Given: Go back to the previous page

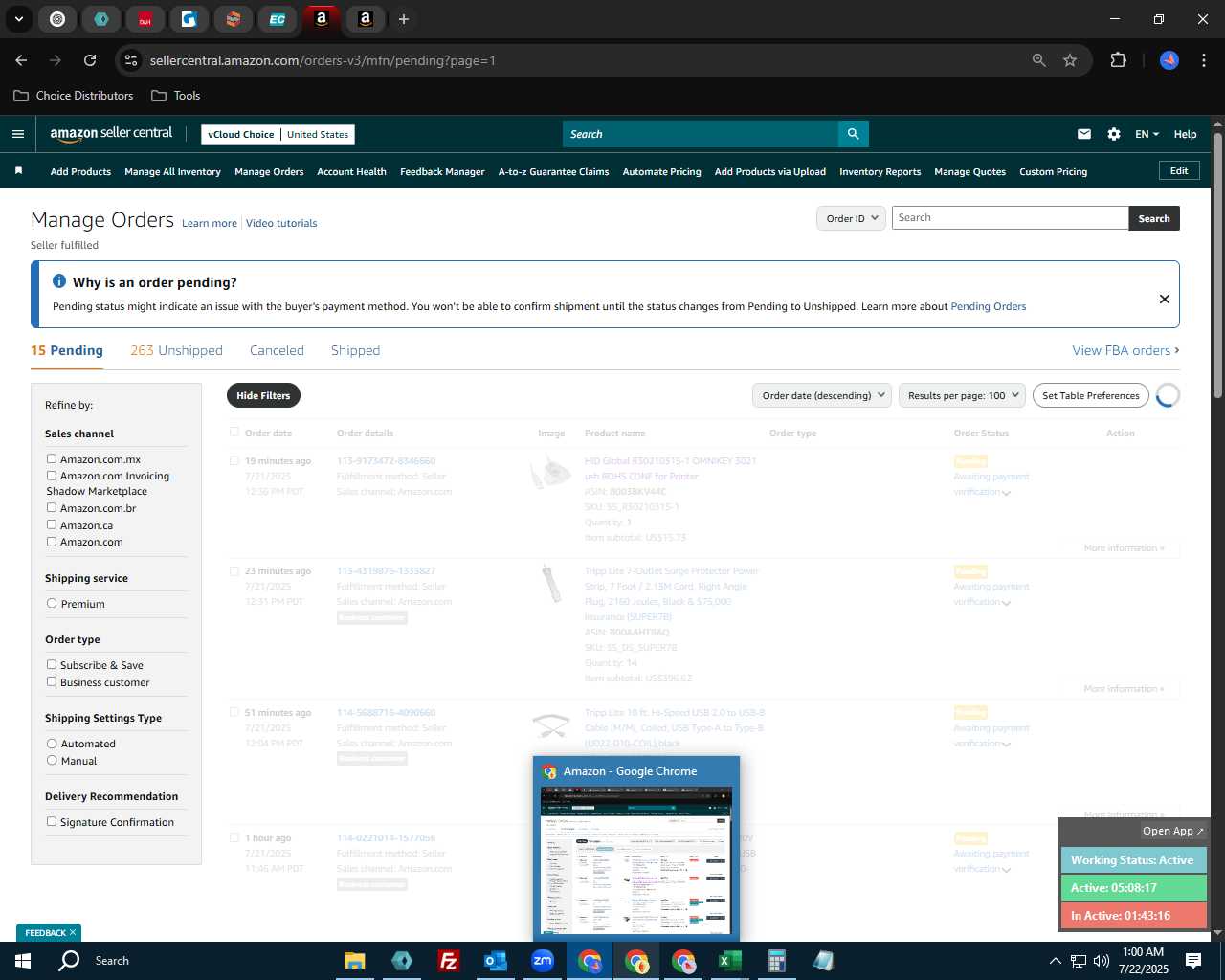Looking at the screenshot, I should coord(21,60).
